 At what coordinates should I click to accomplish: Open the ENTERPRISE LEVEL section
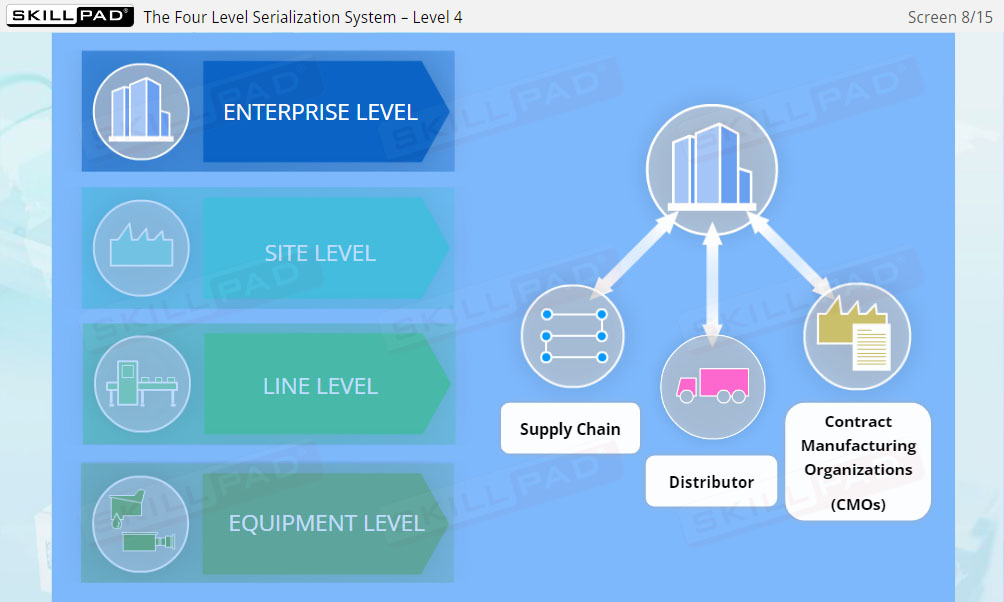pos(318,111)
